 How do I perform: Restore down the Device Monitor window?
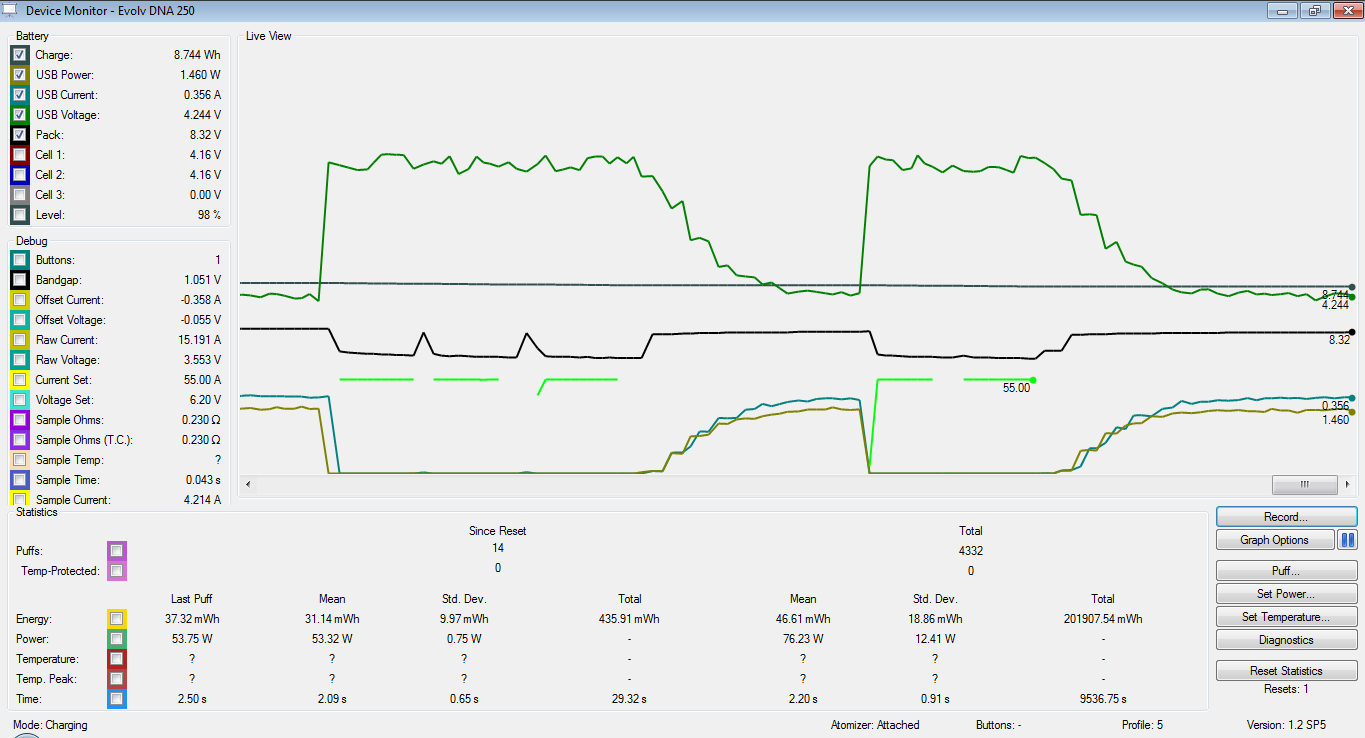click(1314, 10)
